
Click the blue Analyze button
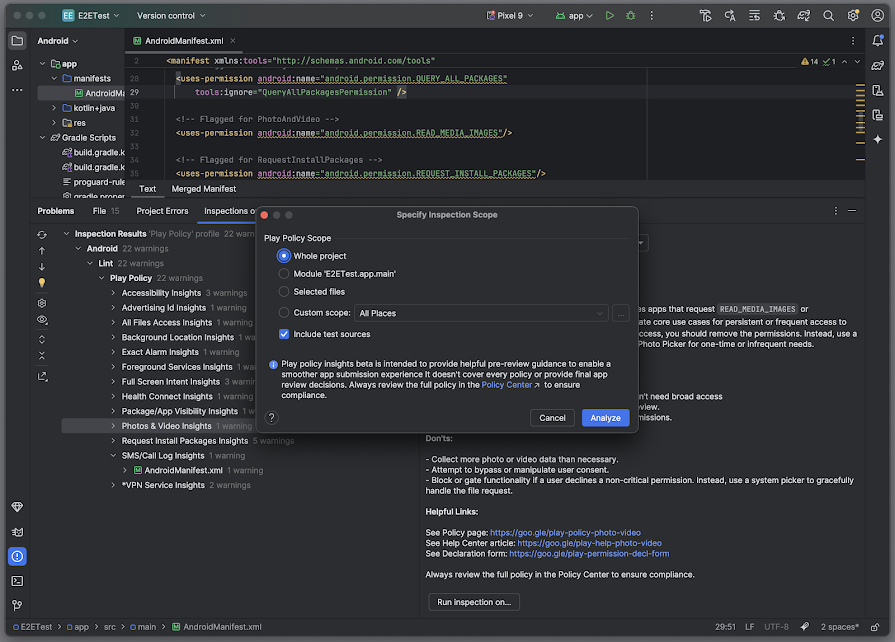605,418
